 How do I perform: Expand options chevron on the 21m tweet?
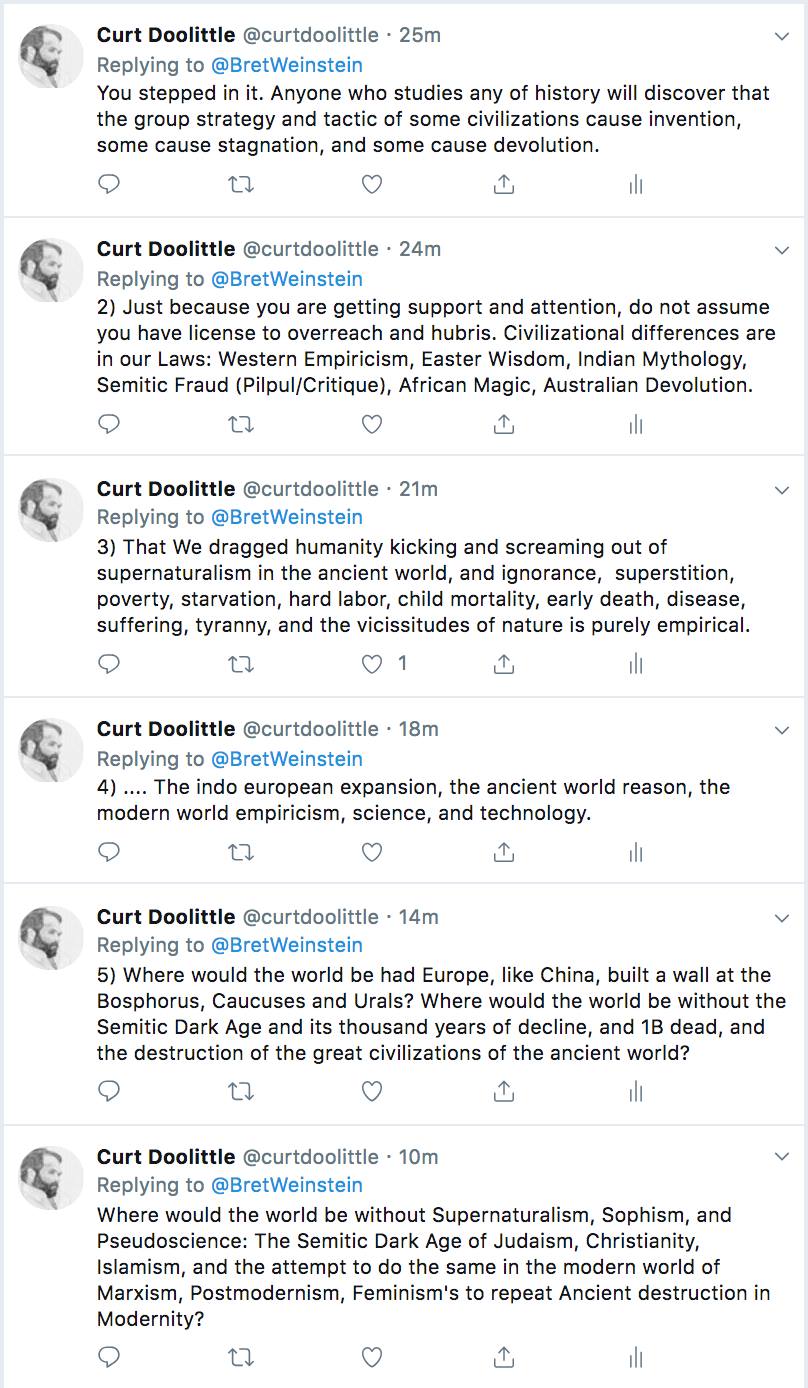pos(783,490)
